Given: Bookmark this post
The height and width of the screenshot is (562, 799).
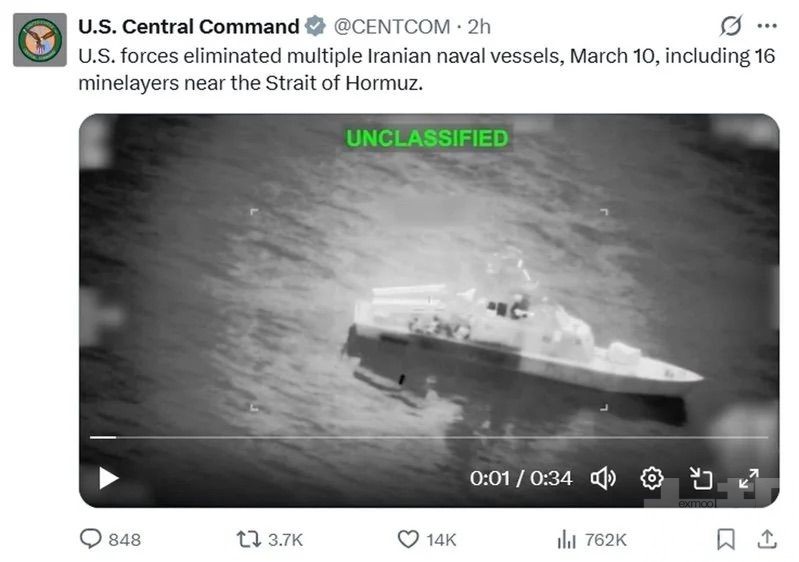Looking at the screenshot, I should pos(726,539).
